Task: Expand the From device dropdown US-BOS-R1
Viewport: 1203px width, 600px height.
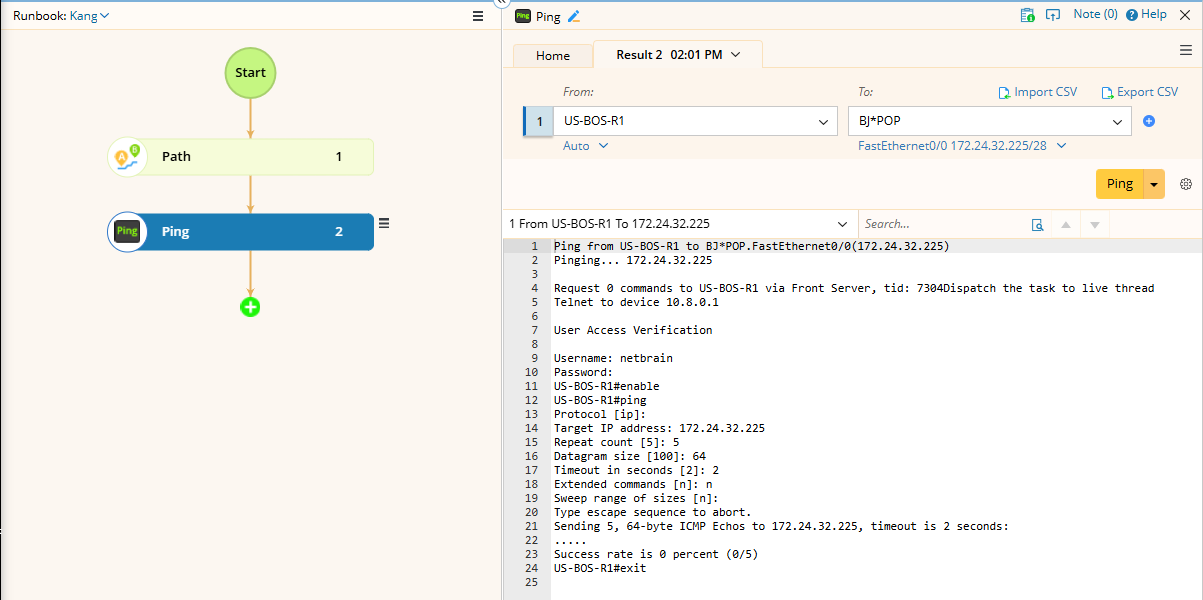Action: pyautogui.click(x=824, y=122)
